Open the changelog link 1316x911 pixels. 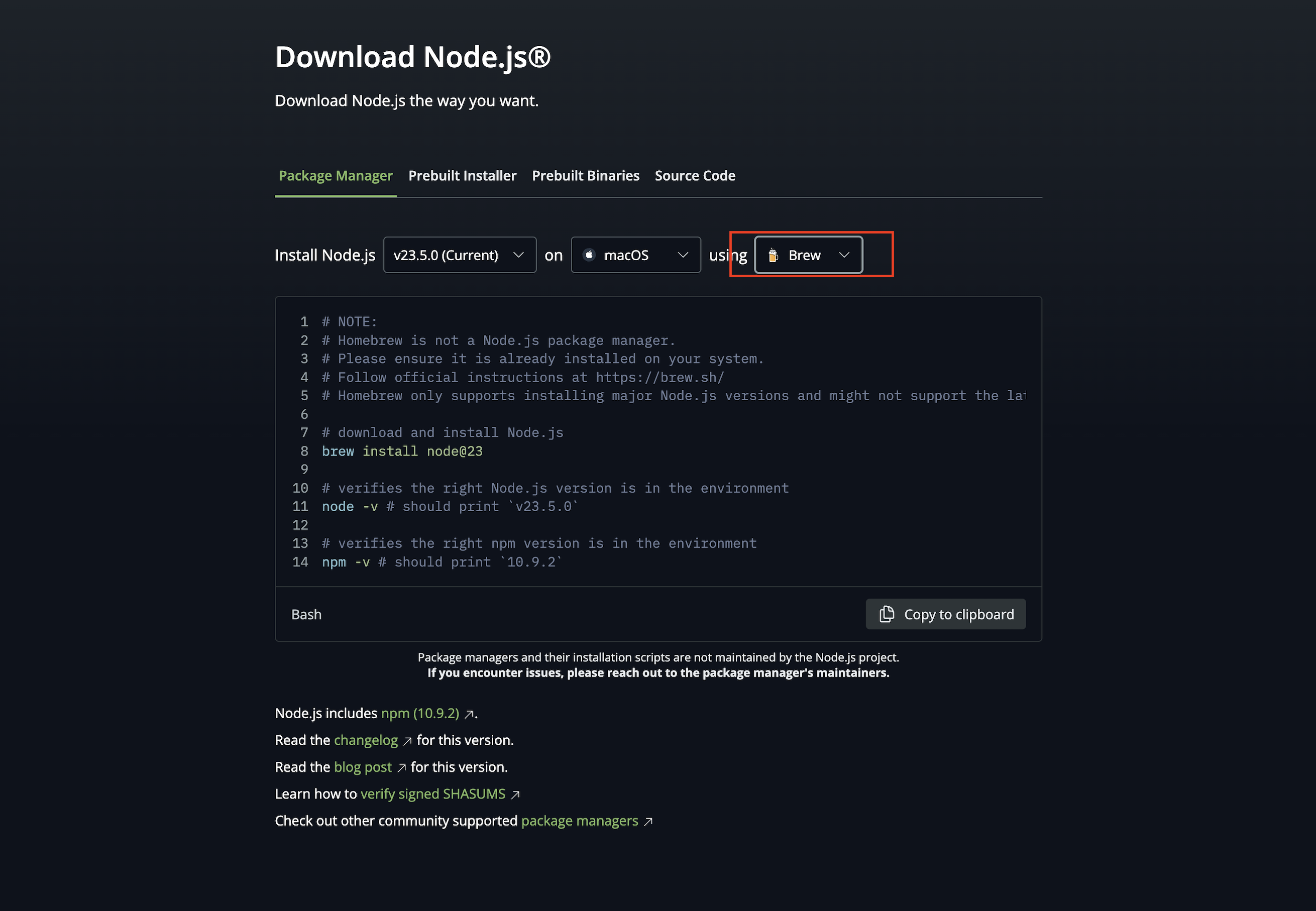[365, 740]
